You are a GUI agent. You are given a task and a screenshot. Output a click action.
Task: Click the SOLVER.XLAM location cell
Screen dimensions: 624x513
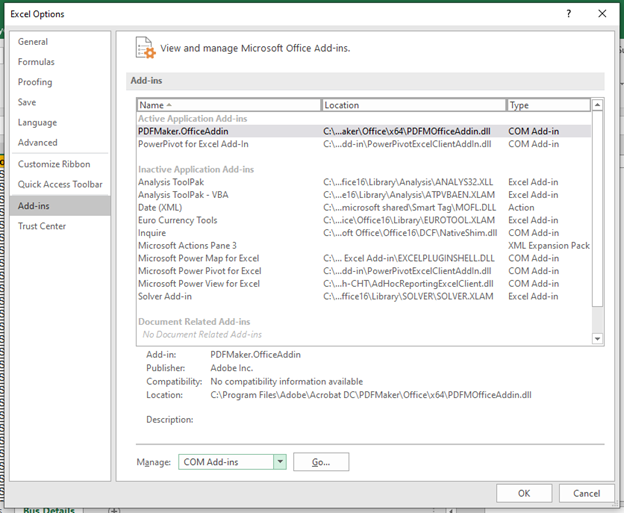click(x=408, y=296)
